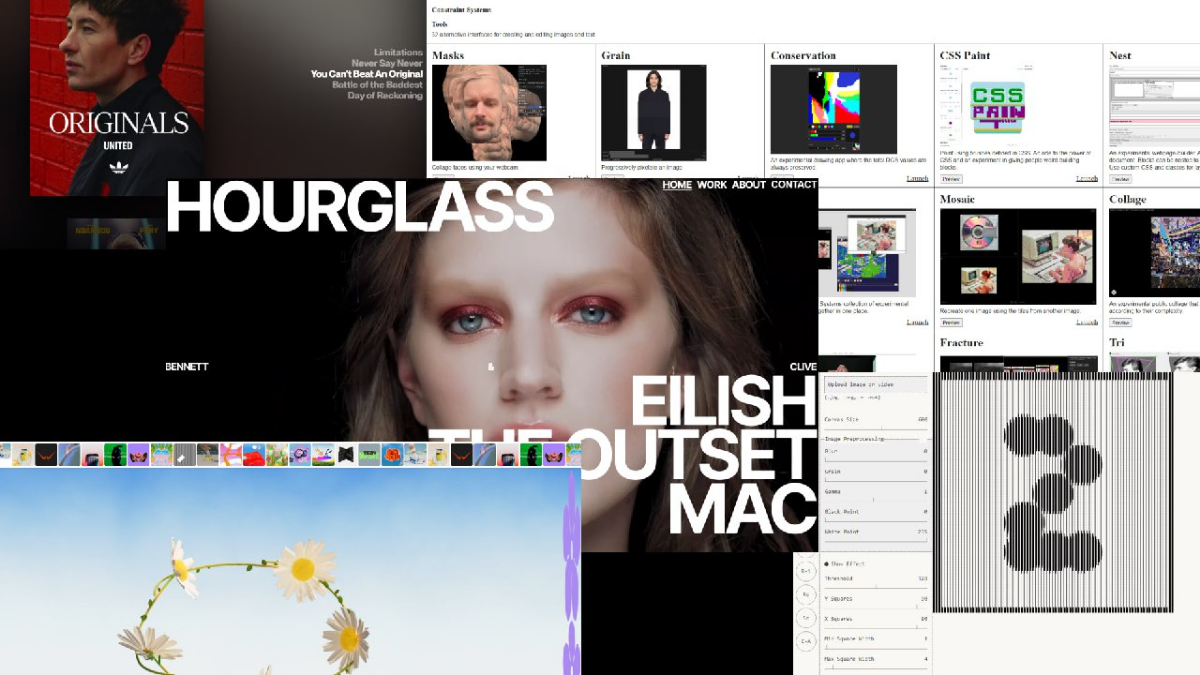Select Limitations in adidas Originals list
1200x675 pixels.
(x=398, y=52)
